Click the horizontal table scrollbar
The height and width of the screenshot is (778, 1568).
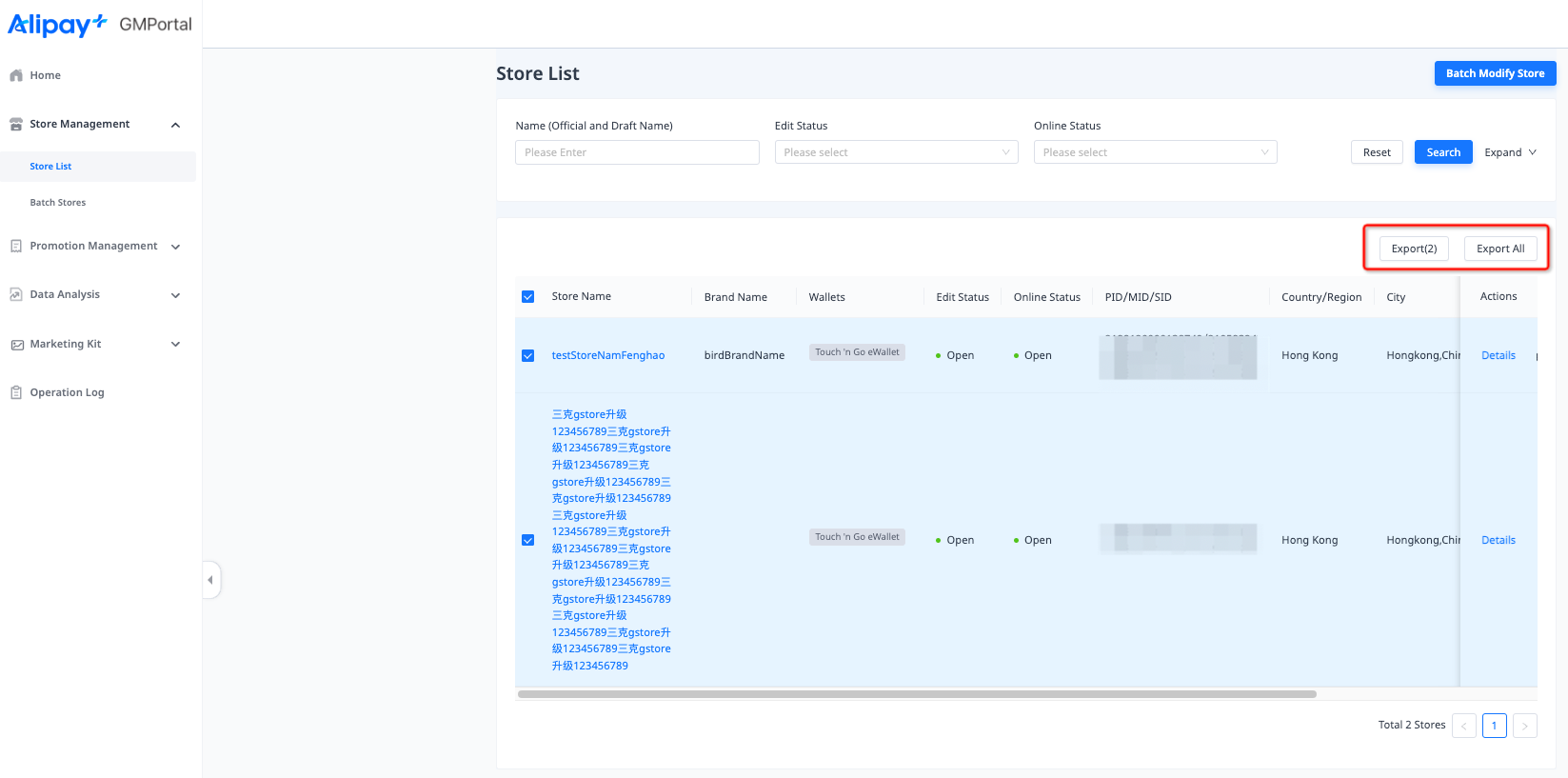click(916, 694)
